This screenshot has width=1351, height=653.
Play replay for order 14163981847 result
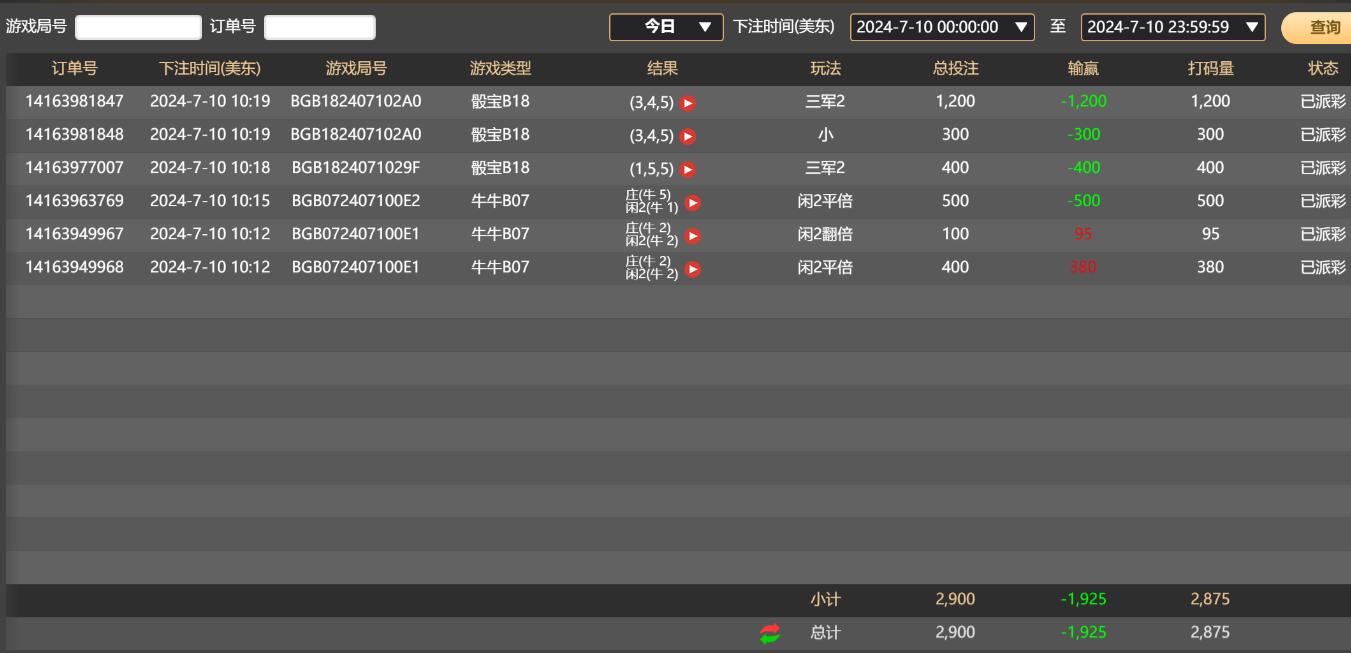pyautogui.click(x=688, y=103)
